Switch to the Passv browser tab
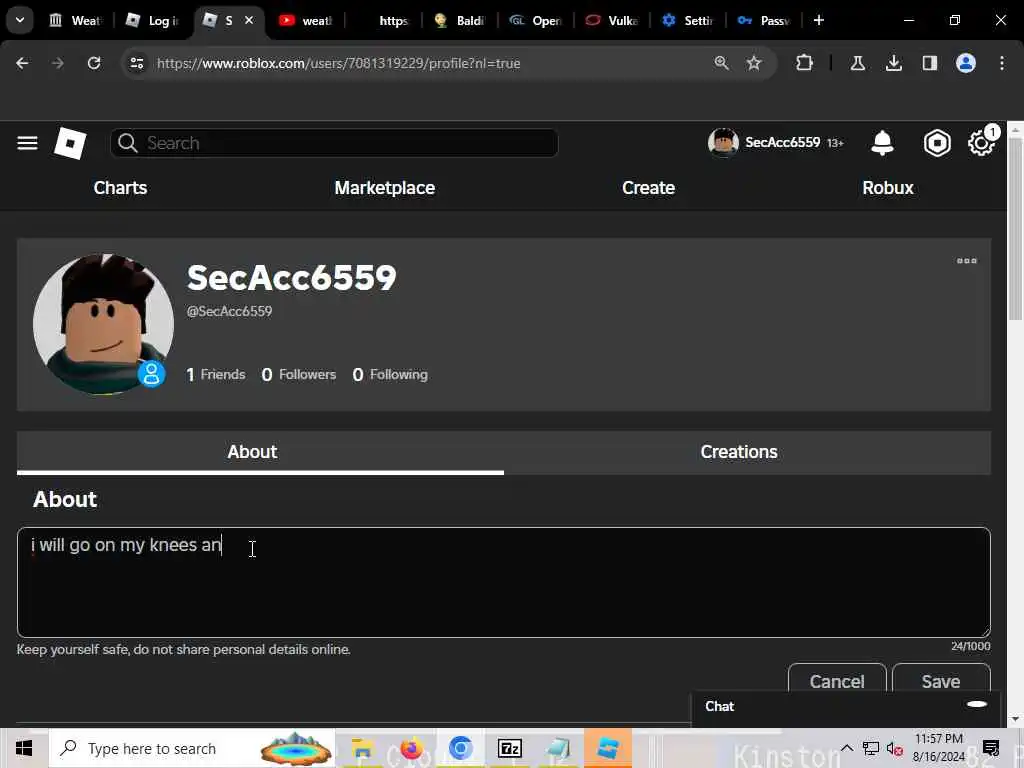 764,21
